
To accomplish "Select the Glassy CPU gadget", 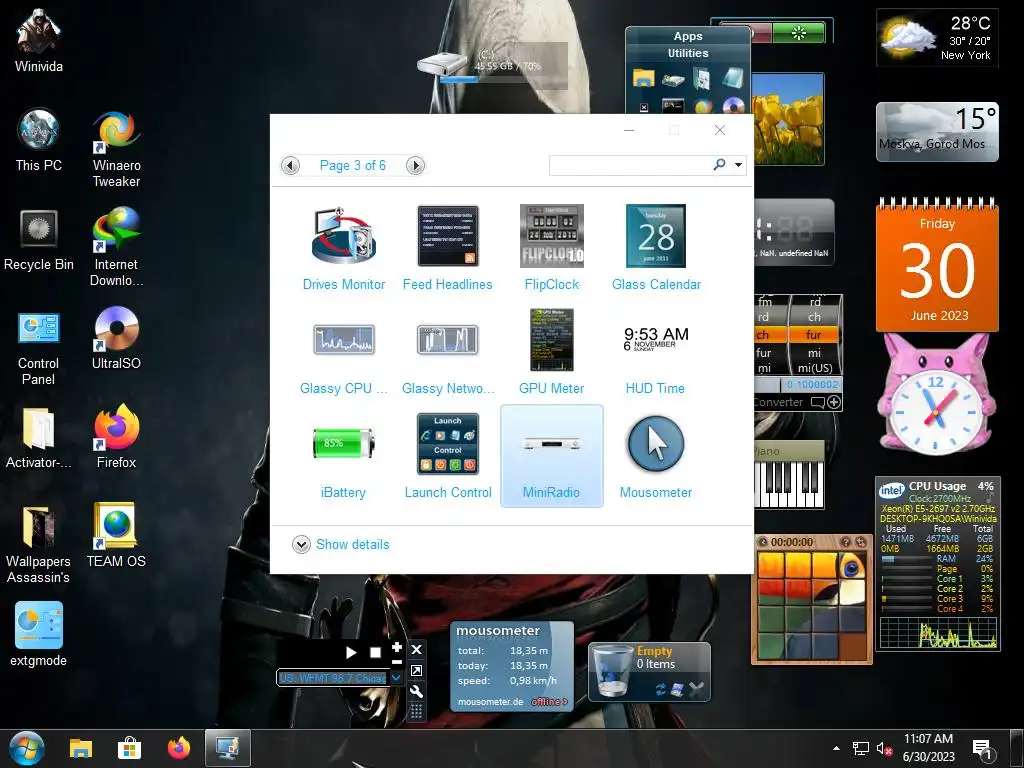I will (344, 352).
